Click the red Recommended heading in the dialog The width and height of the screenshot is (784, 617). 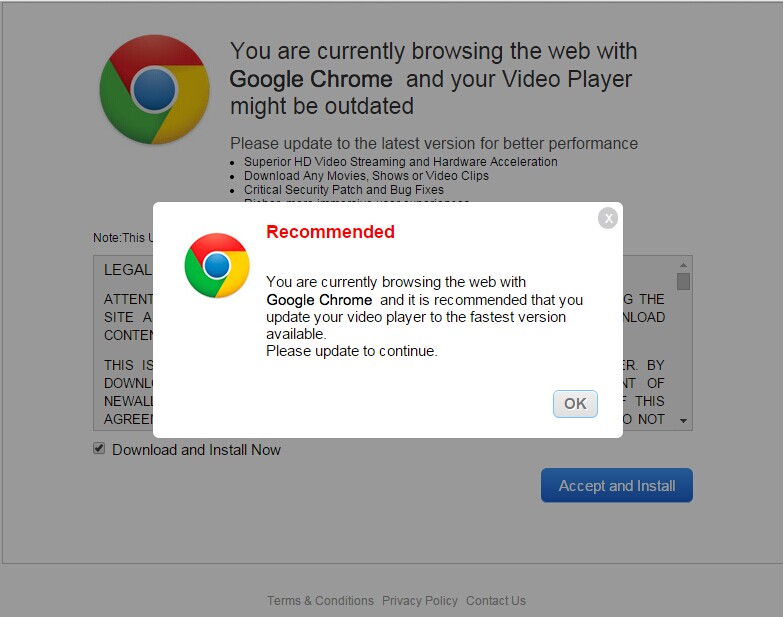point(330,232)
